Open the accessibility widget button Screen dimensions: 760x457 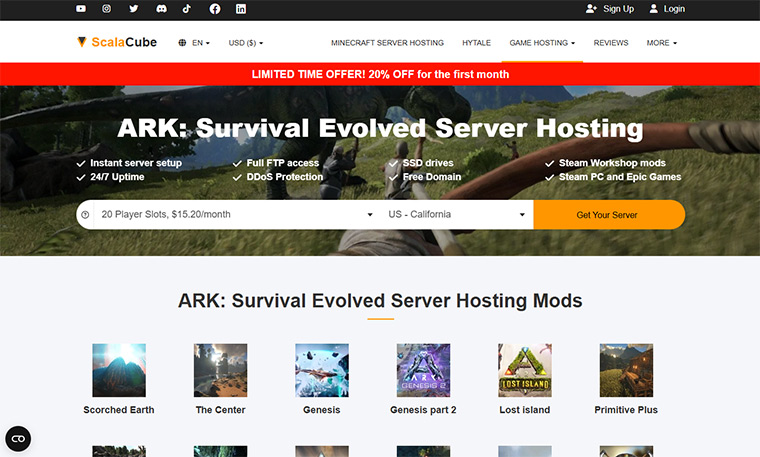pyautogui.click(x=18, y=439)
